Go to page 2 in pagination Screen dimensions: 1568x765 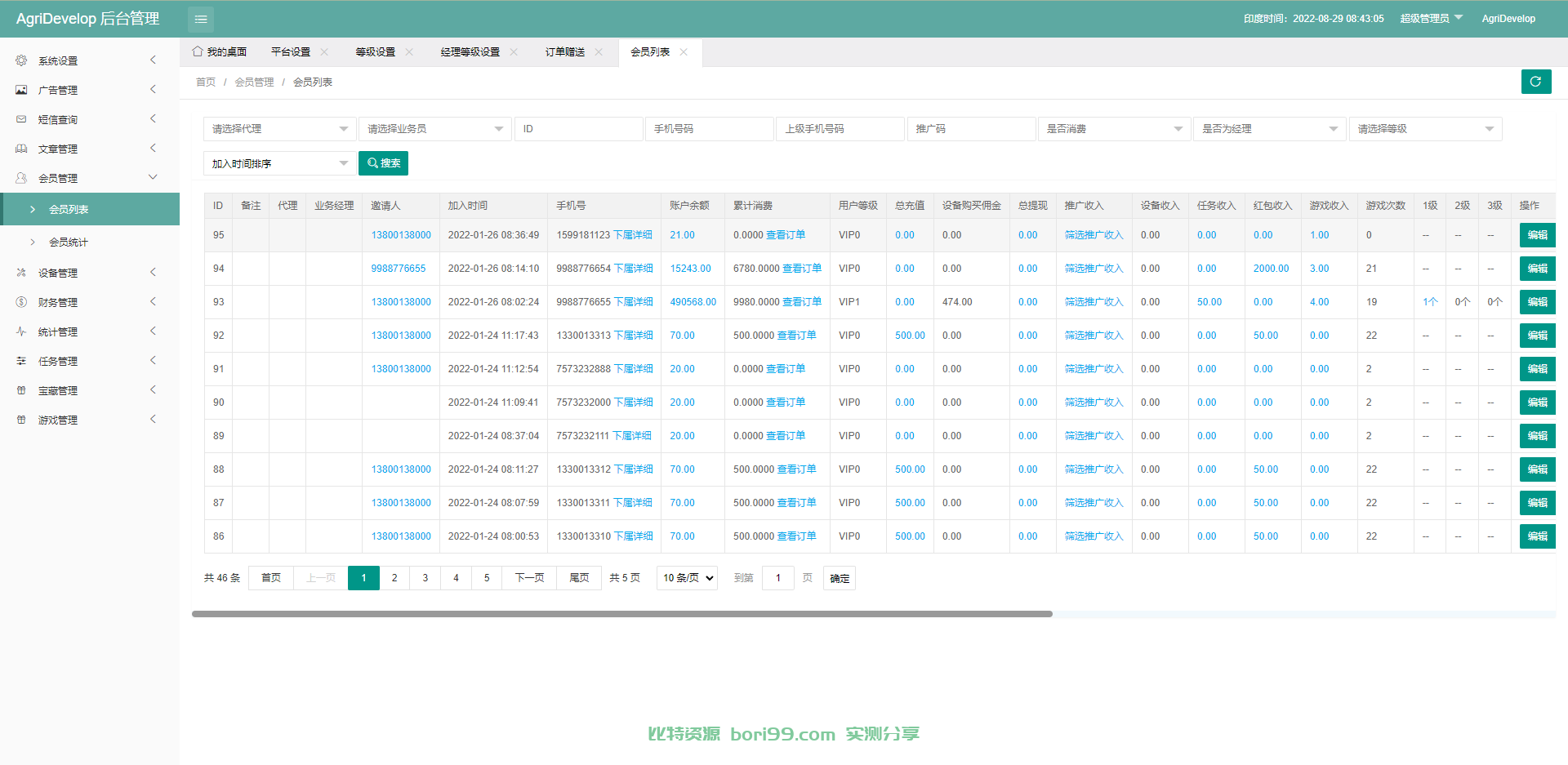point(394,578)
